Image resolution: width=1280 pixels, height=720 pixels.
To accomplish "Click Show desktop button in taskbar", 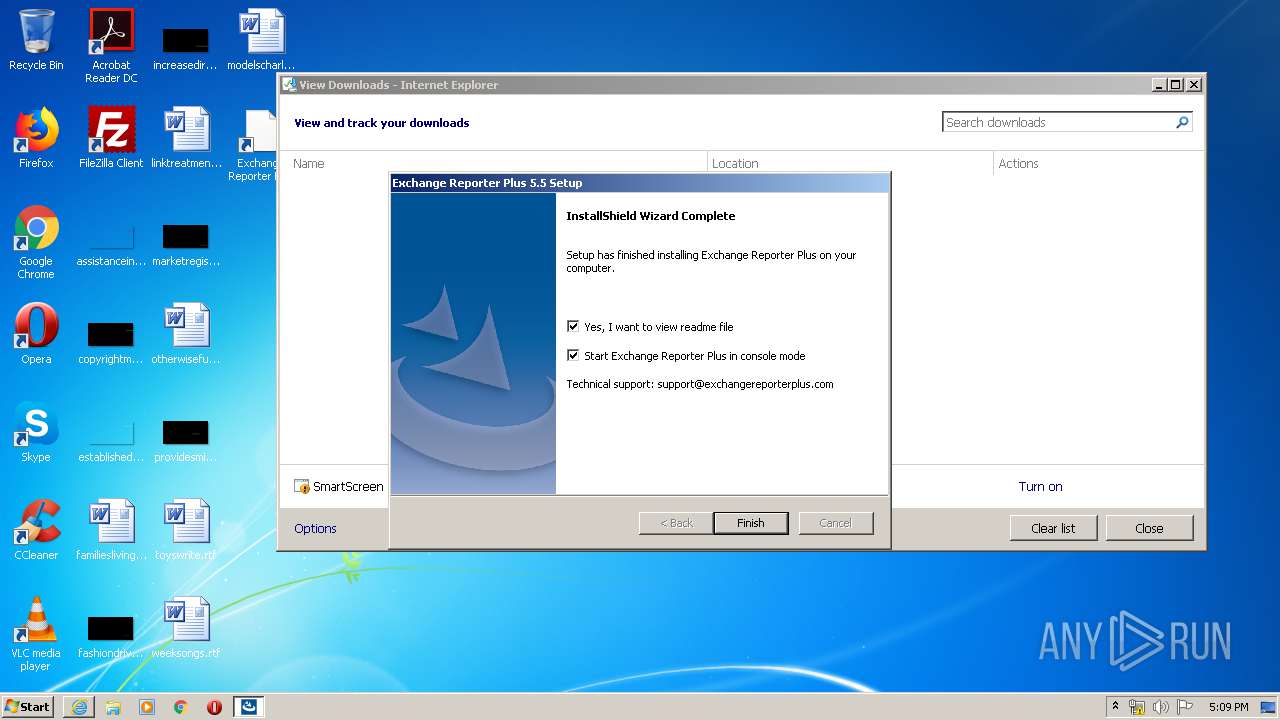I will click(1269, 707).
